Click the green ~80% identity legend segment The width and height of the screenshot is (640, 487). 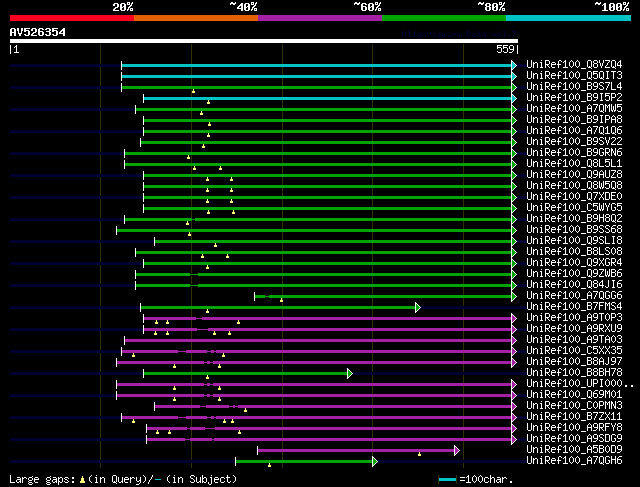[444, 18]
